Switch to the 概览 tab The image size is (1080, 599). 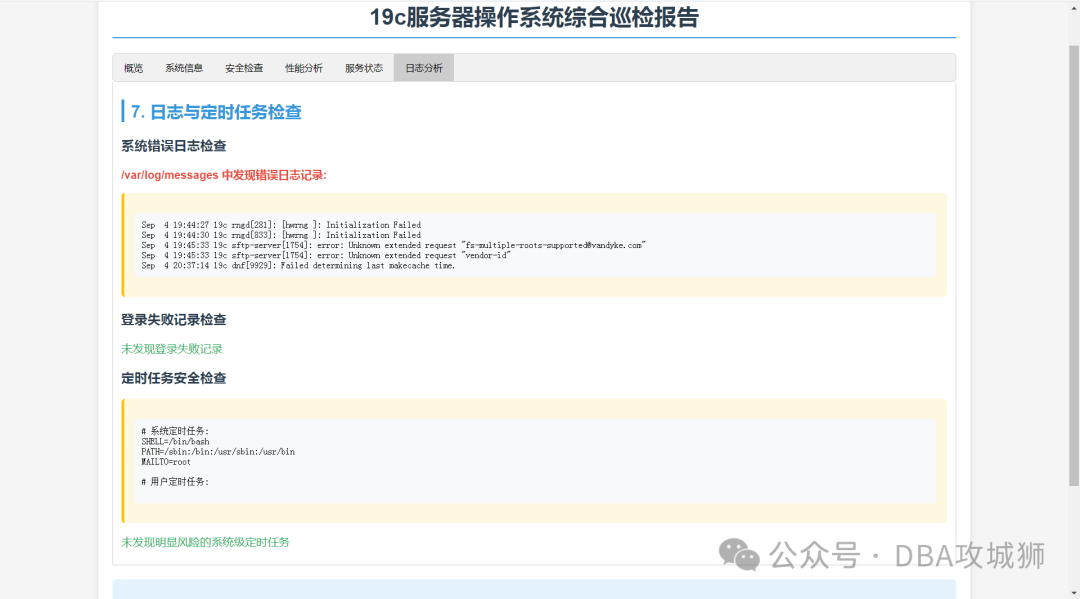point(133,68)
